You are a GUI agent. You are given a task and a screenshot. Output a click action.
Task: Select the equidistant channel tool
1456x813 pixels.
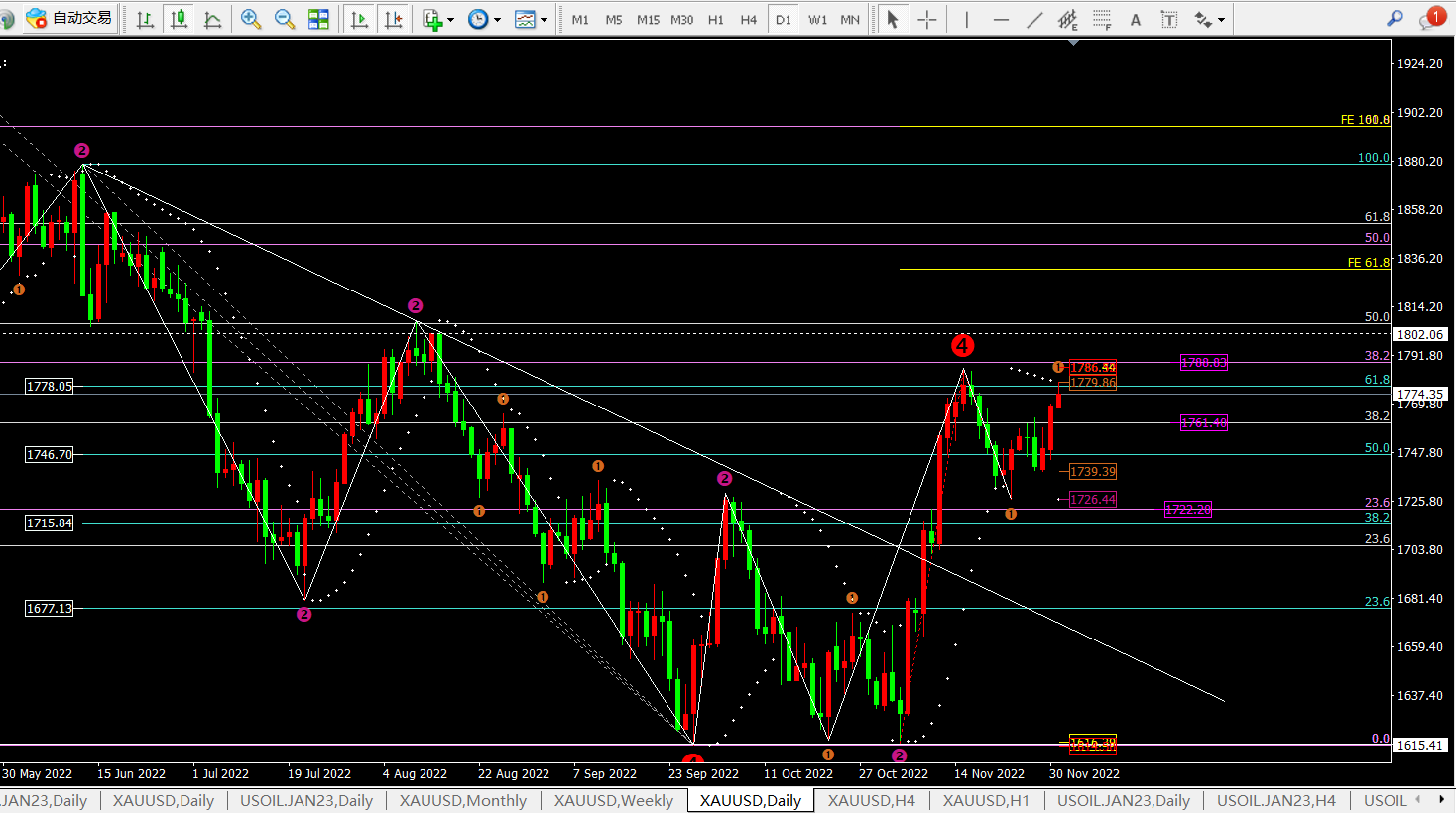tap(1068, 19)
